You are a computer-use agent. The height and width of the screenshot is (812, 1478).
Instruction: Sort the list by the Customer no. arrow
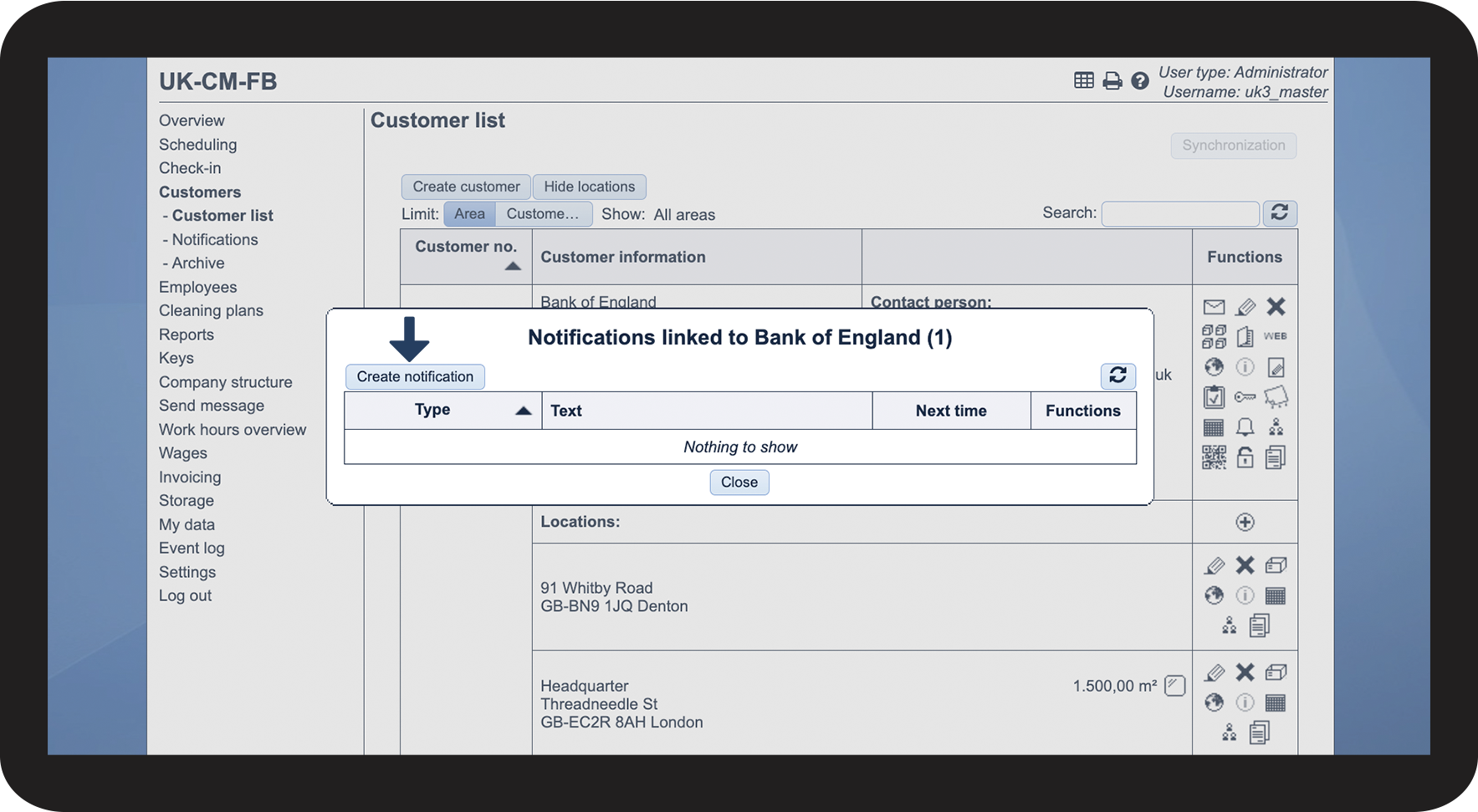[513, 267]
